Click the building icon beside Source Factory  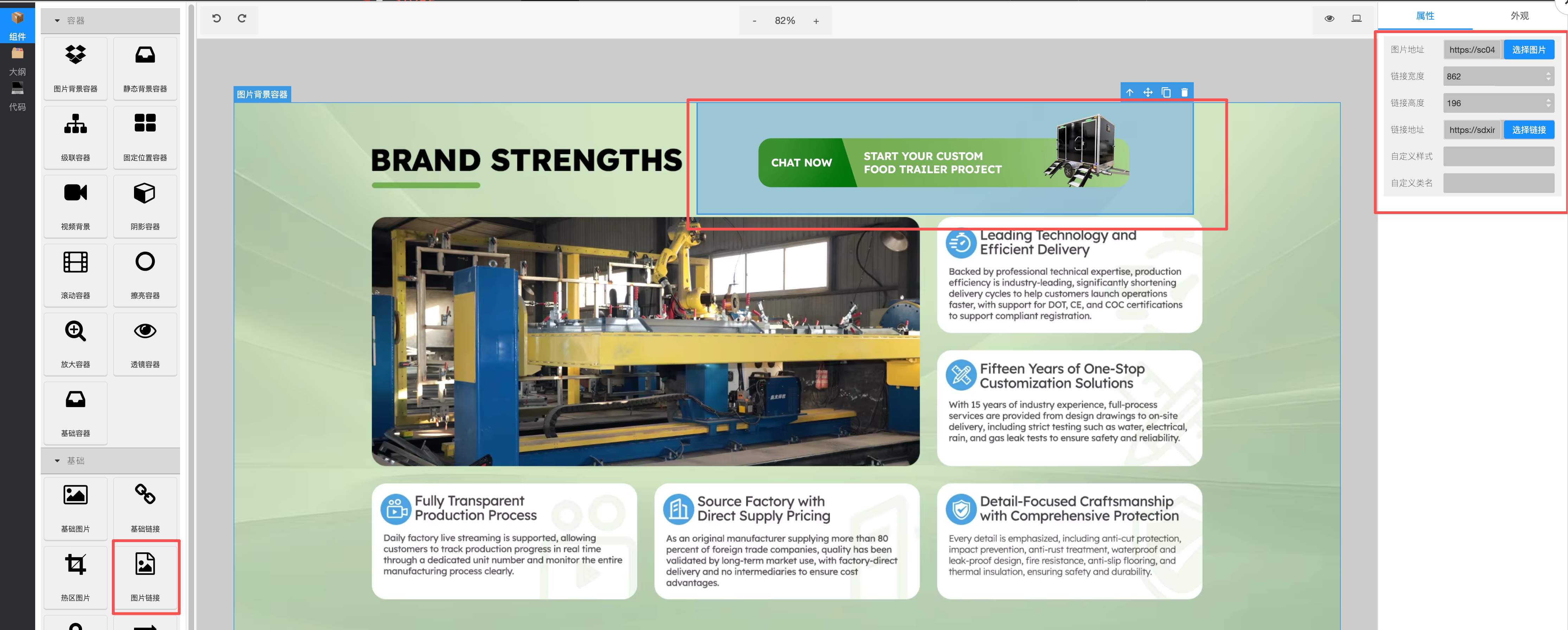[679, 509]
